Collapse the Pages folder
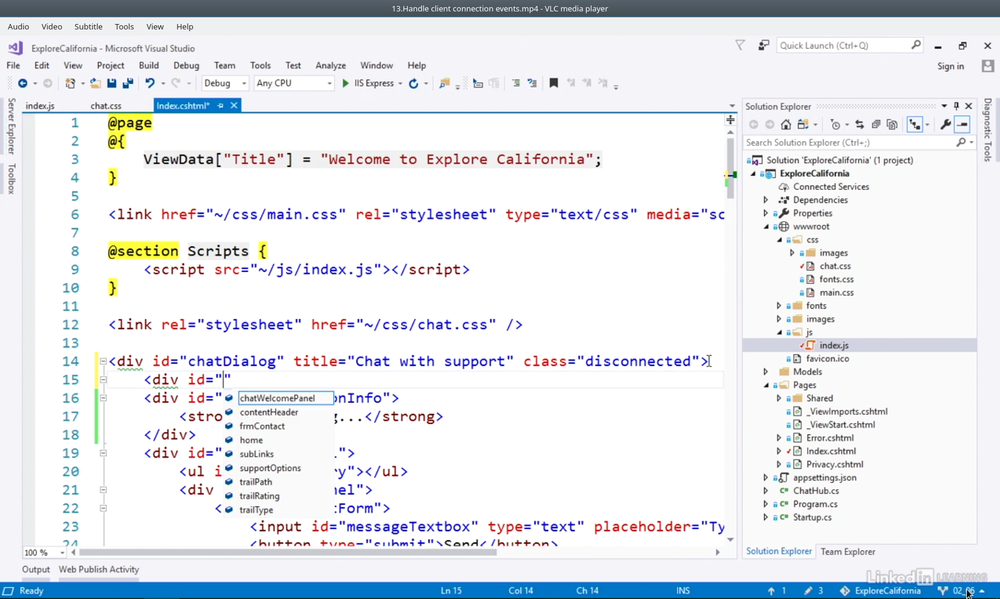 pyautogui.click(x=767, y=385)
